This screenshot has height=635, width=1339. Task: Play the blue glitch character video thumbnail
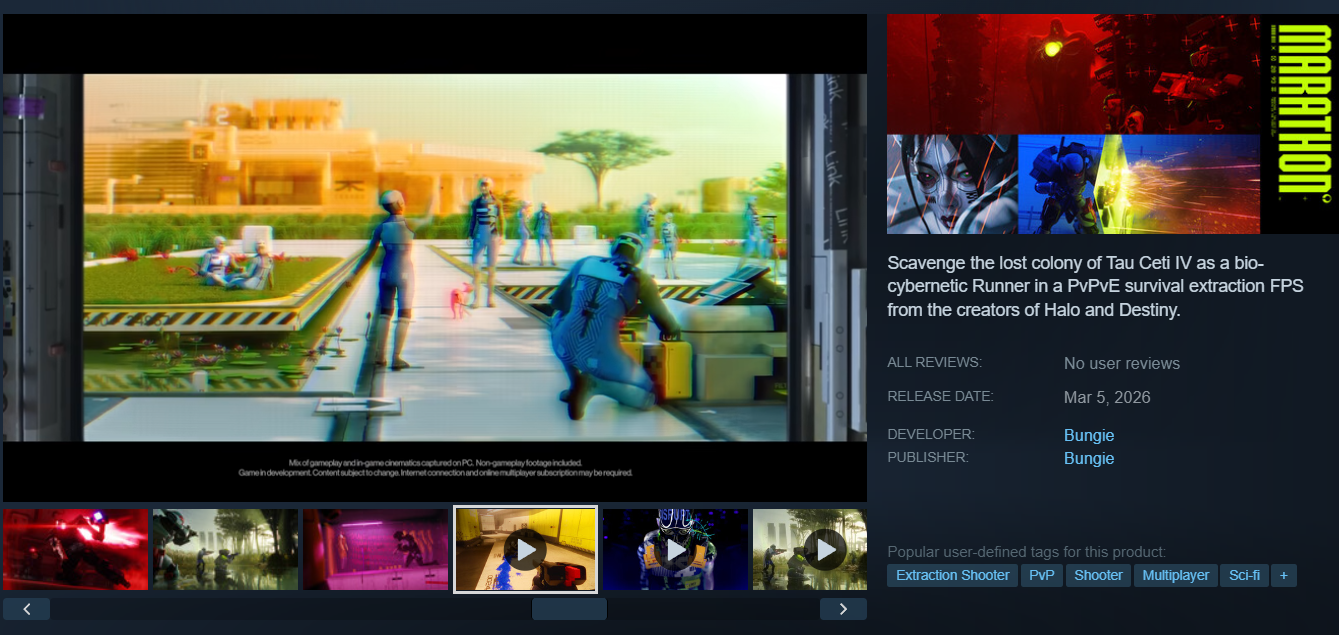(x=675, y=549)
